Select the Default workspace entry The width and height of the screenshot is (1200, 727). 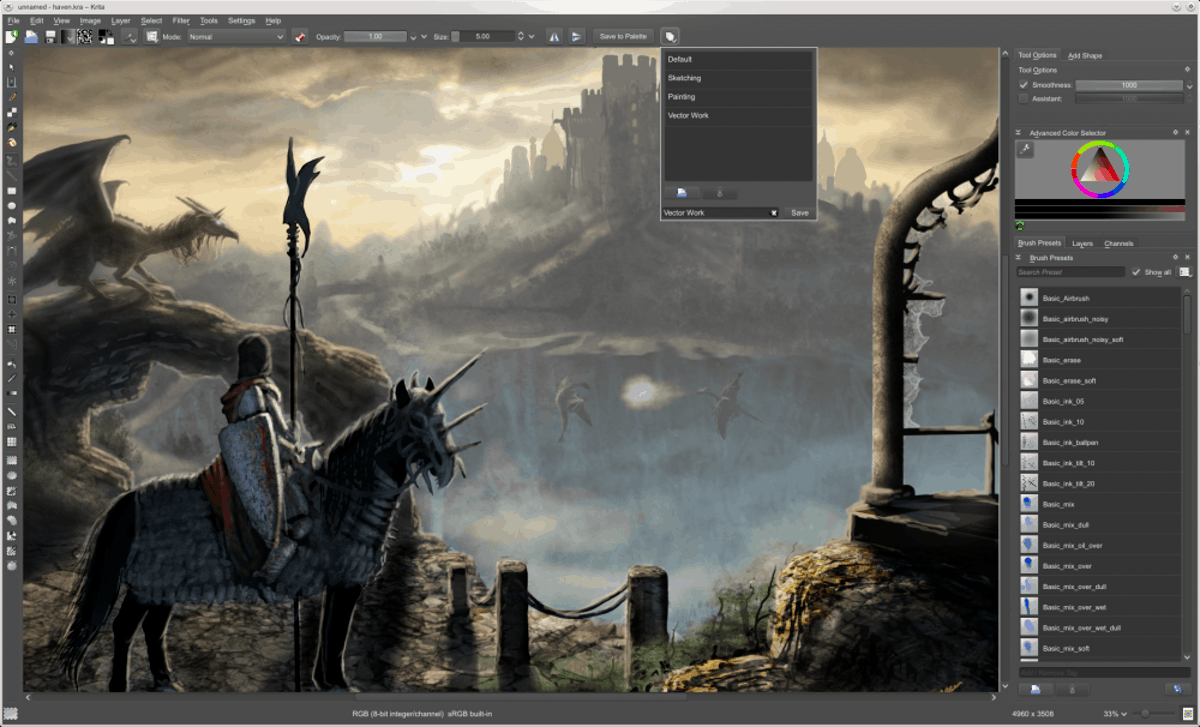click(x=738, y=59)
